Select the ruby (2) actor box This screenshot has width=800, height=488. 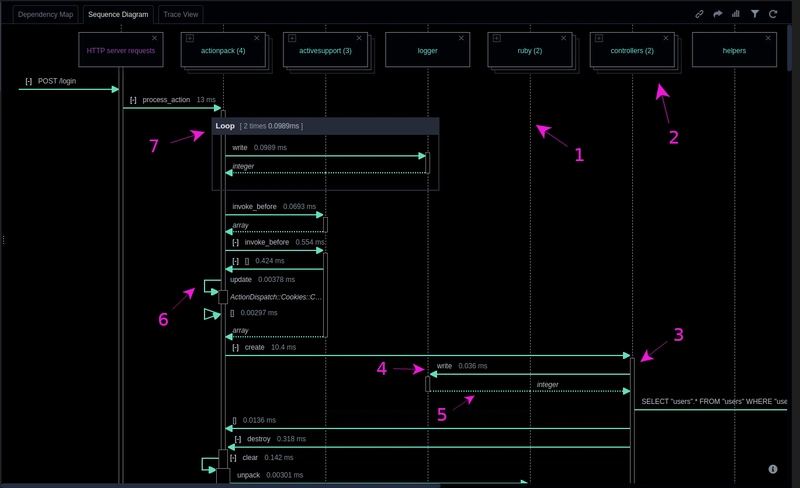[x=530, y=50]
